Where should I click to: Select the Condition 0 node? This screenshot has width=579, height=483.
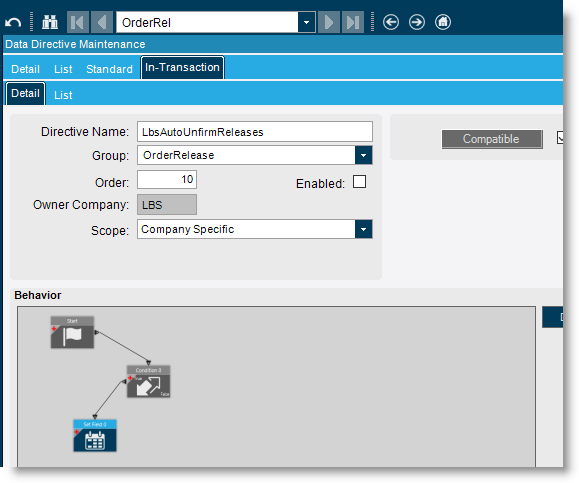click(148, 381)
